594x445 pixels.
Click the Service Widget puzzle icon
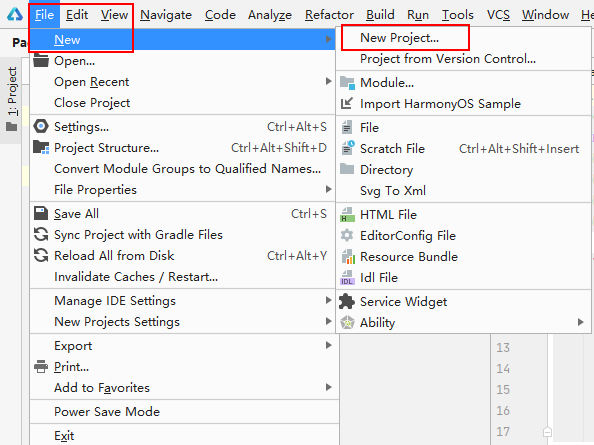point(347,301)
